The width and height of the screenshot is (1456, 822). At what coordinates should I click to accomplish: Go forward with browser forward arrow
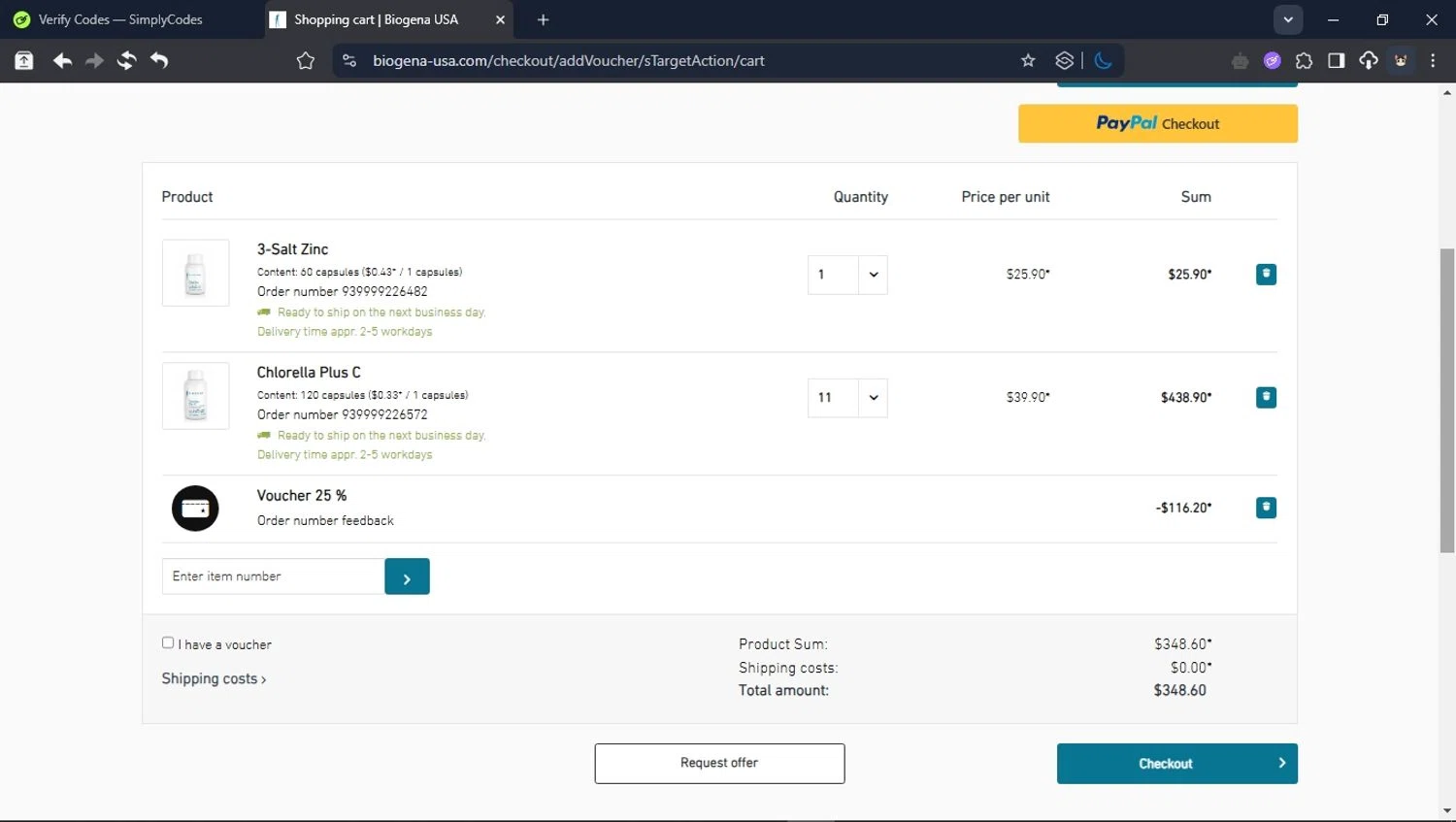pos(94,61)
